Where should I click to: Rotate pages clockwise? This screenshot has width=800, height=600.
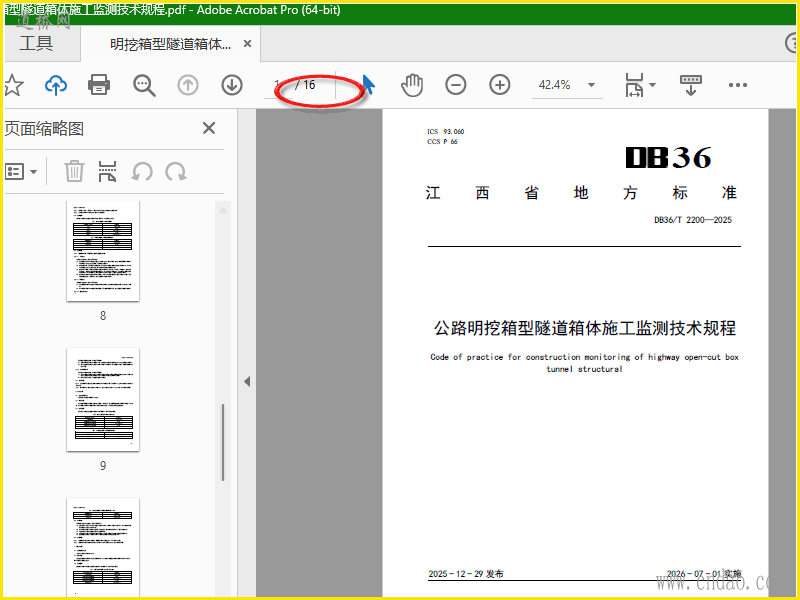click(176, 171)
